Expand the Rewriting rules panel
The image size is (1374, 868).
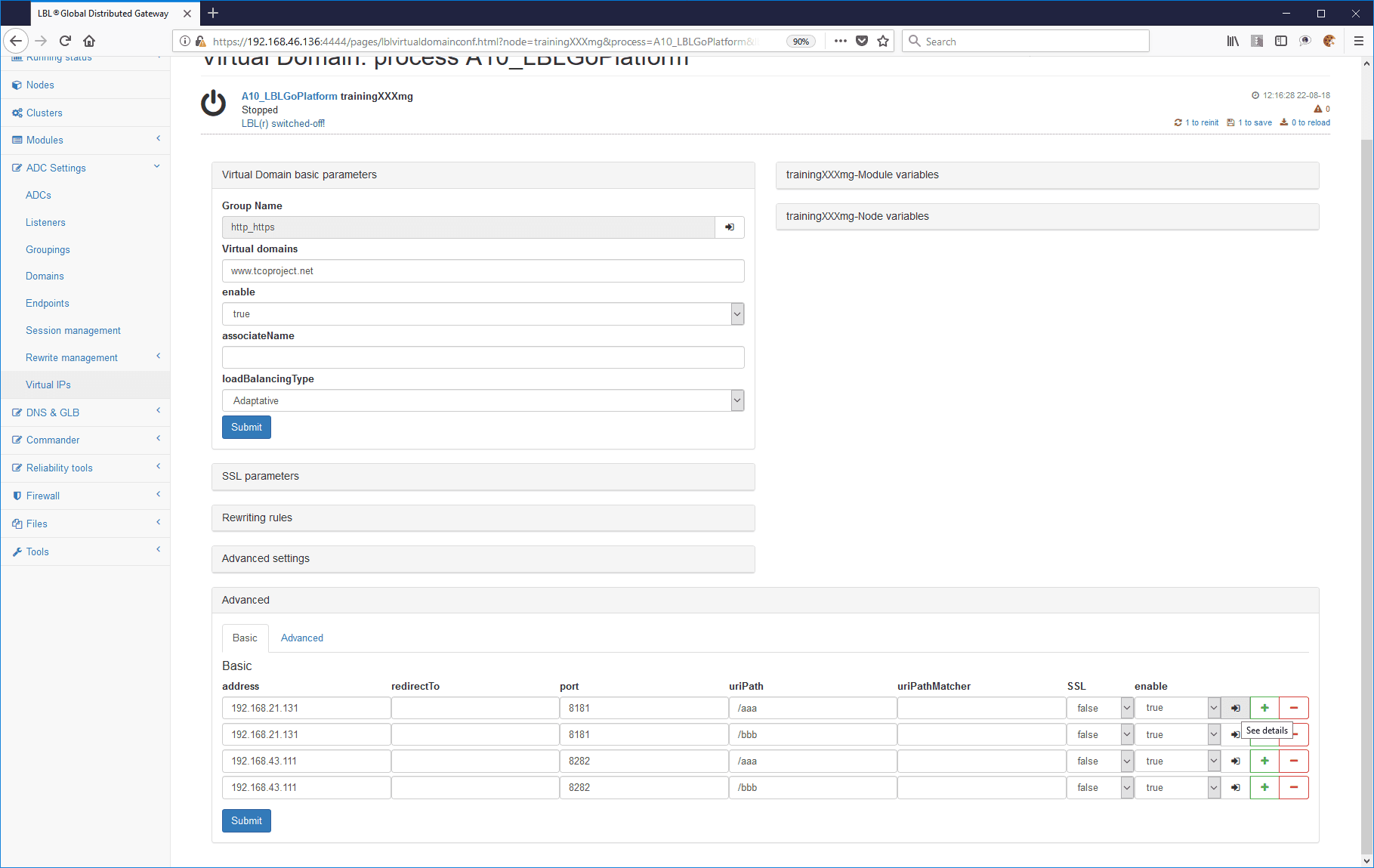point(483,517)
